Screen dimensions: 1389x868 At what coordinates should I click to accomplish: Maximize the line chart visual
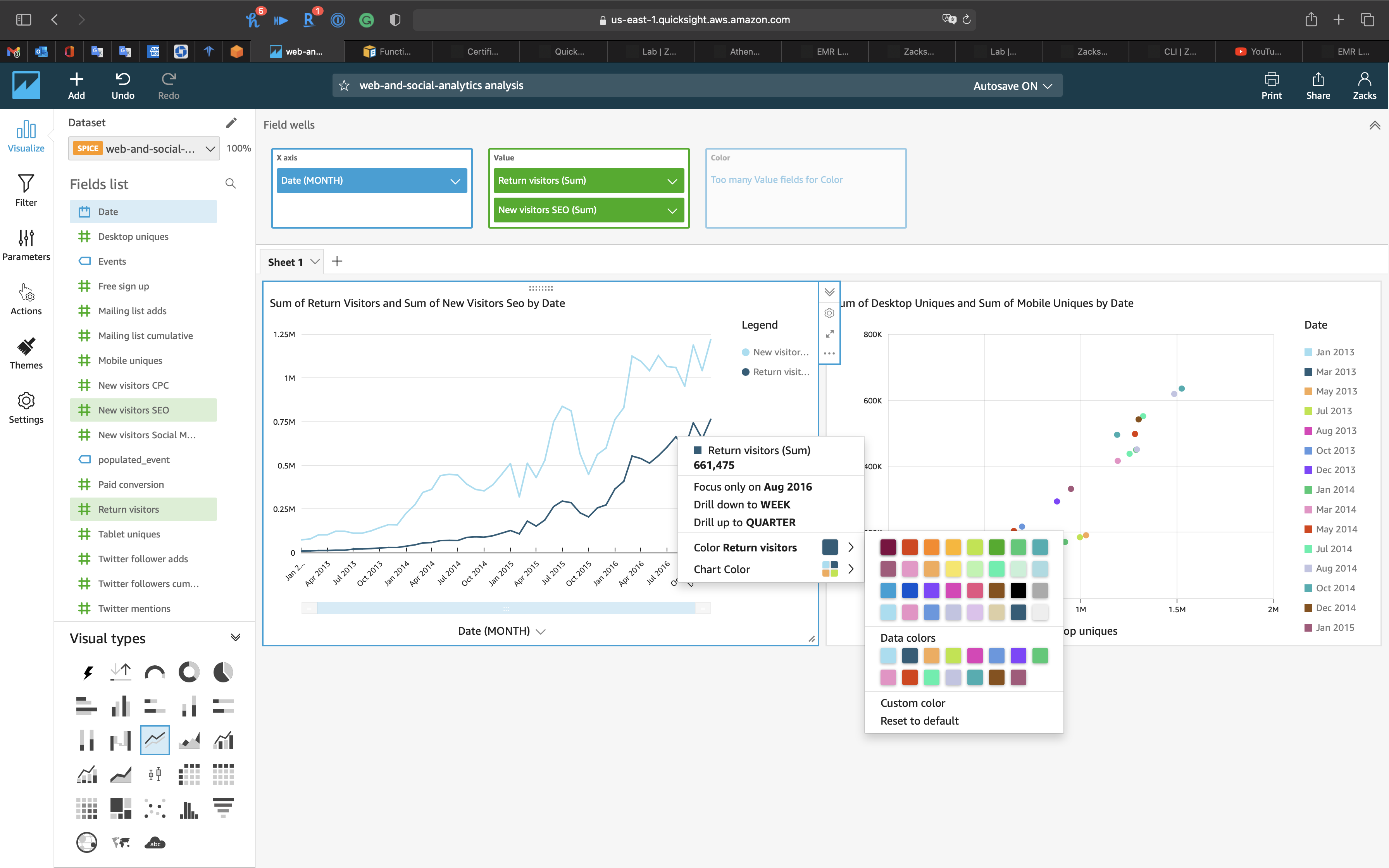(x=829, y=334)
